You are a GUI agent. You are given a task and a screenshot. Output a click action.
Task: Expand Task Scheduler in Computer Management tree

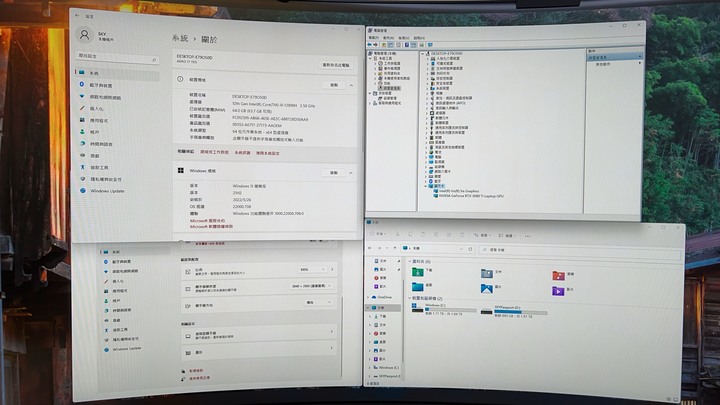375,64
